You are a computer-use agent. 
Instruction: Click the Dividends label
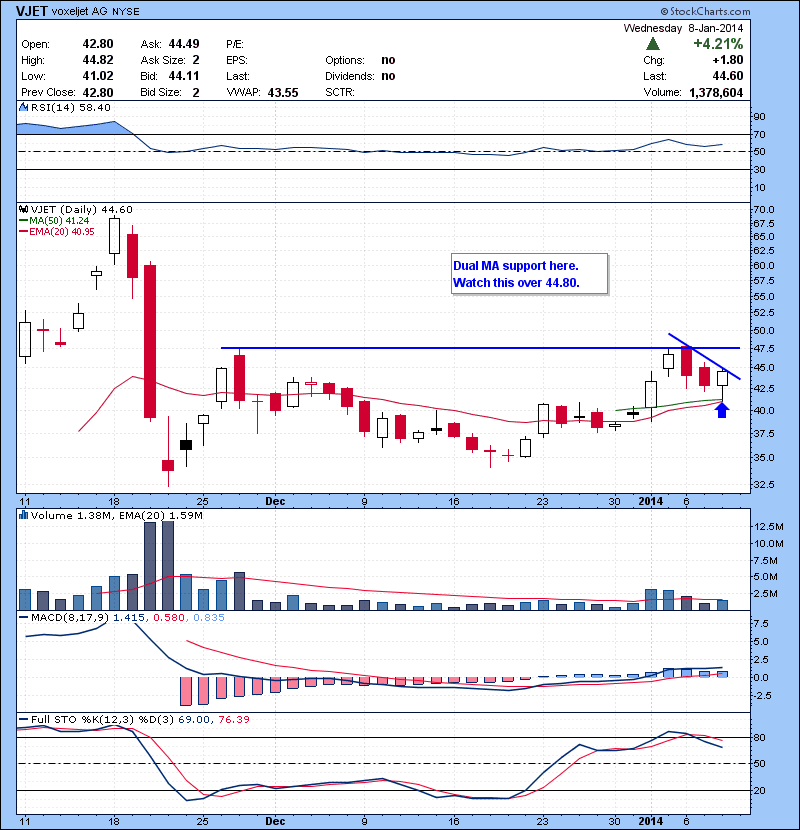click(350, 76)
